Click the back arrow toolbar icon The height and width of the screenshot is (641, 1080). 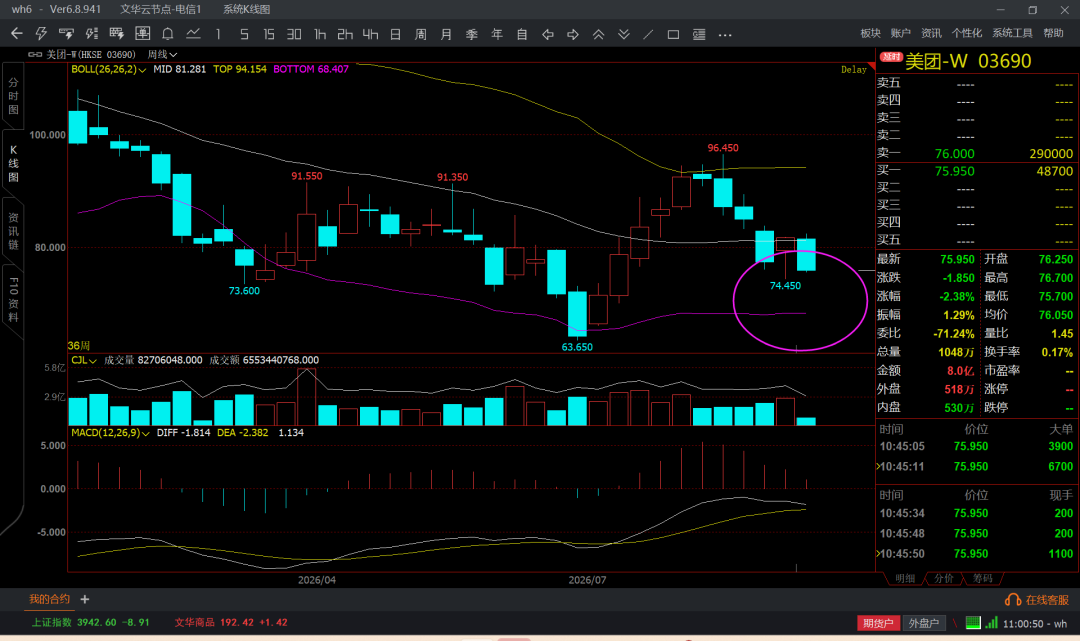tap(17, 33)
